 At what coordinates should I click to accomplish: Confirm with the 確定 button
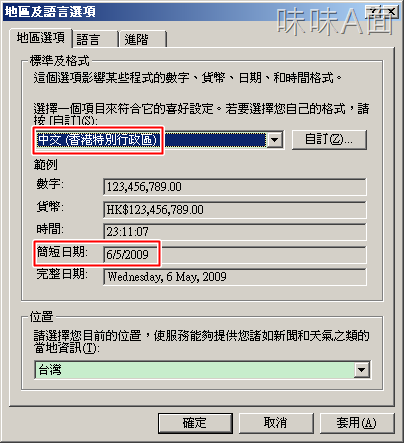195,423
